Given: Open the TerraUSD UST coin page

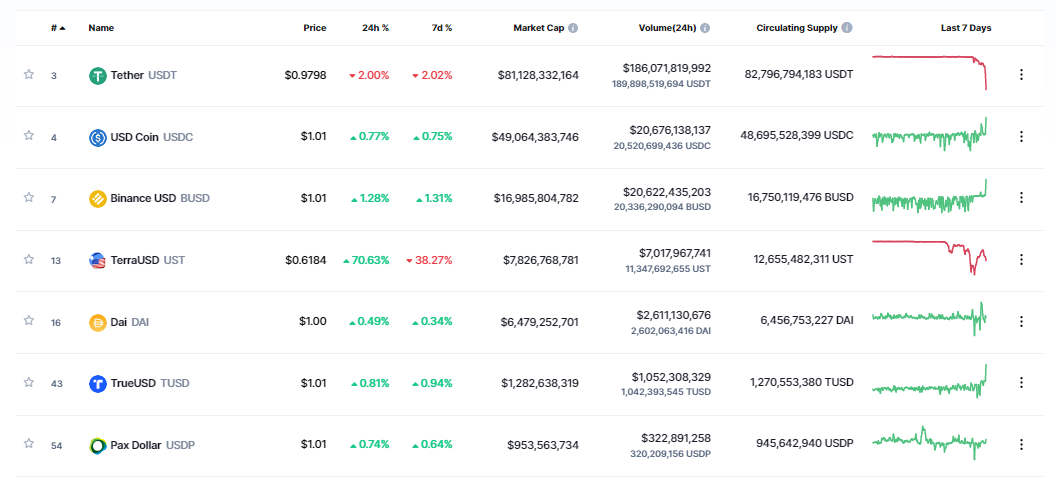Looking at the screenshot, I should [x=147, y=261].
